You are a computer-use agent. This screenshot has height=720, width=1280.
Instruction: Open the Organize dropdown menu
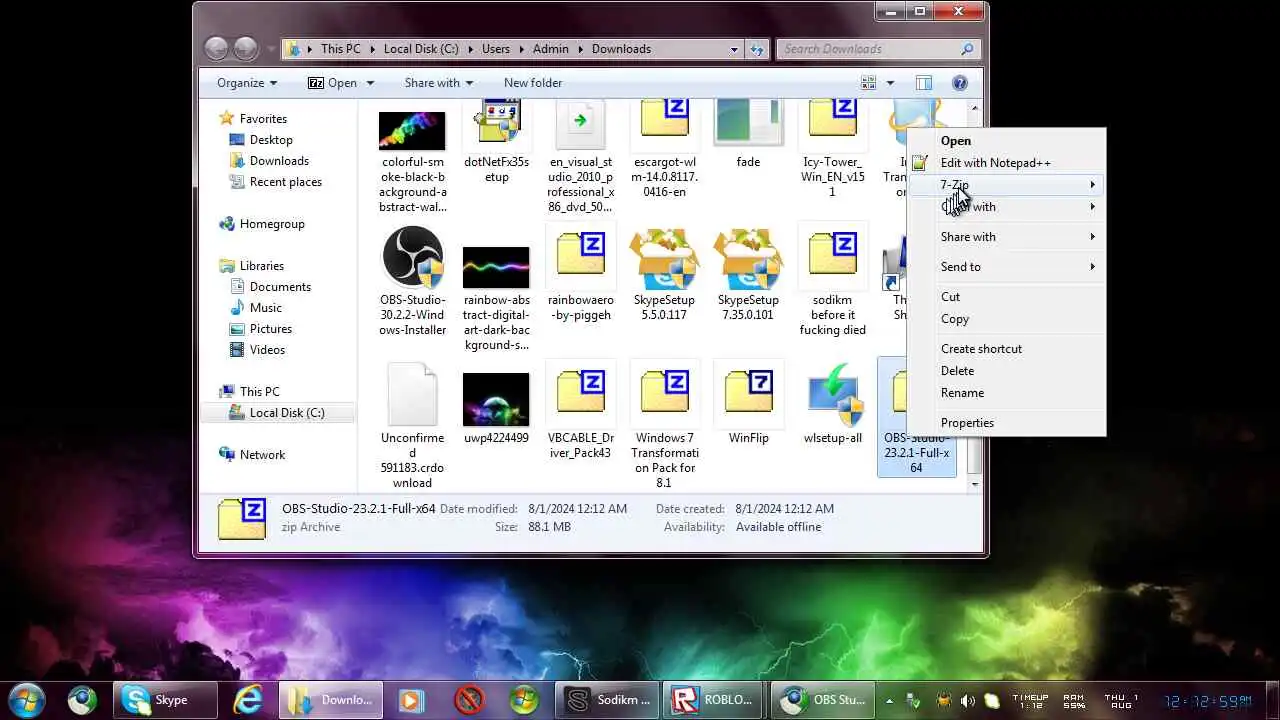247,83
